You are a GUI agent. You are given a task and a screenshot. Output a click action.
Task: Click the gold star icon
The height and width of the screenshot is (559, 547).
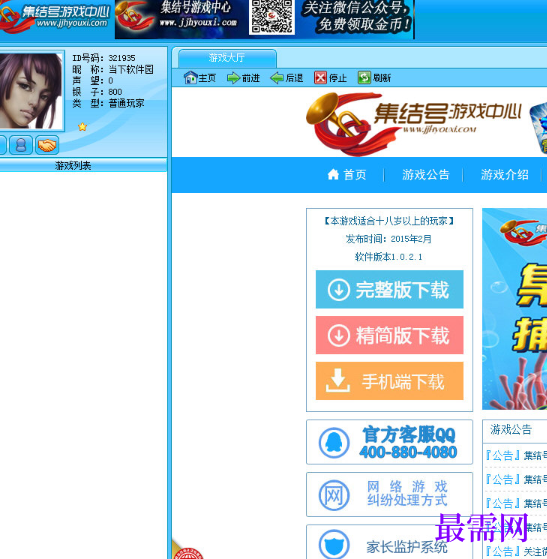[x=82, y=127]
